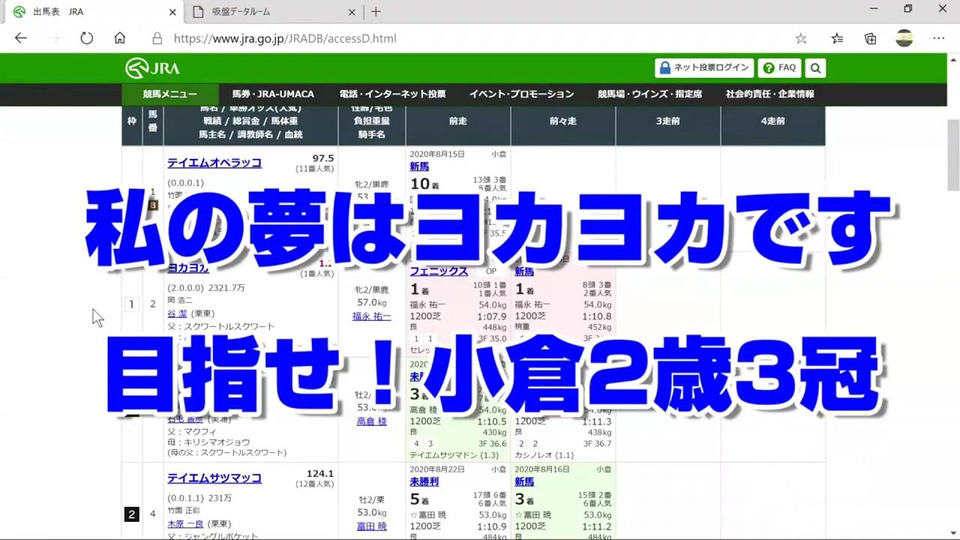Open the browser home page icon

click(119, 38)
